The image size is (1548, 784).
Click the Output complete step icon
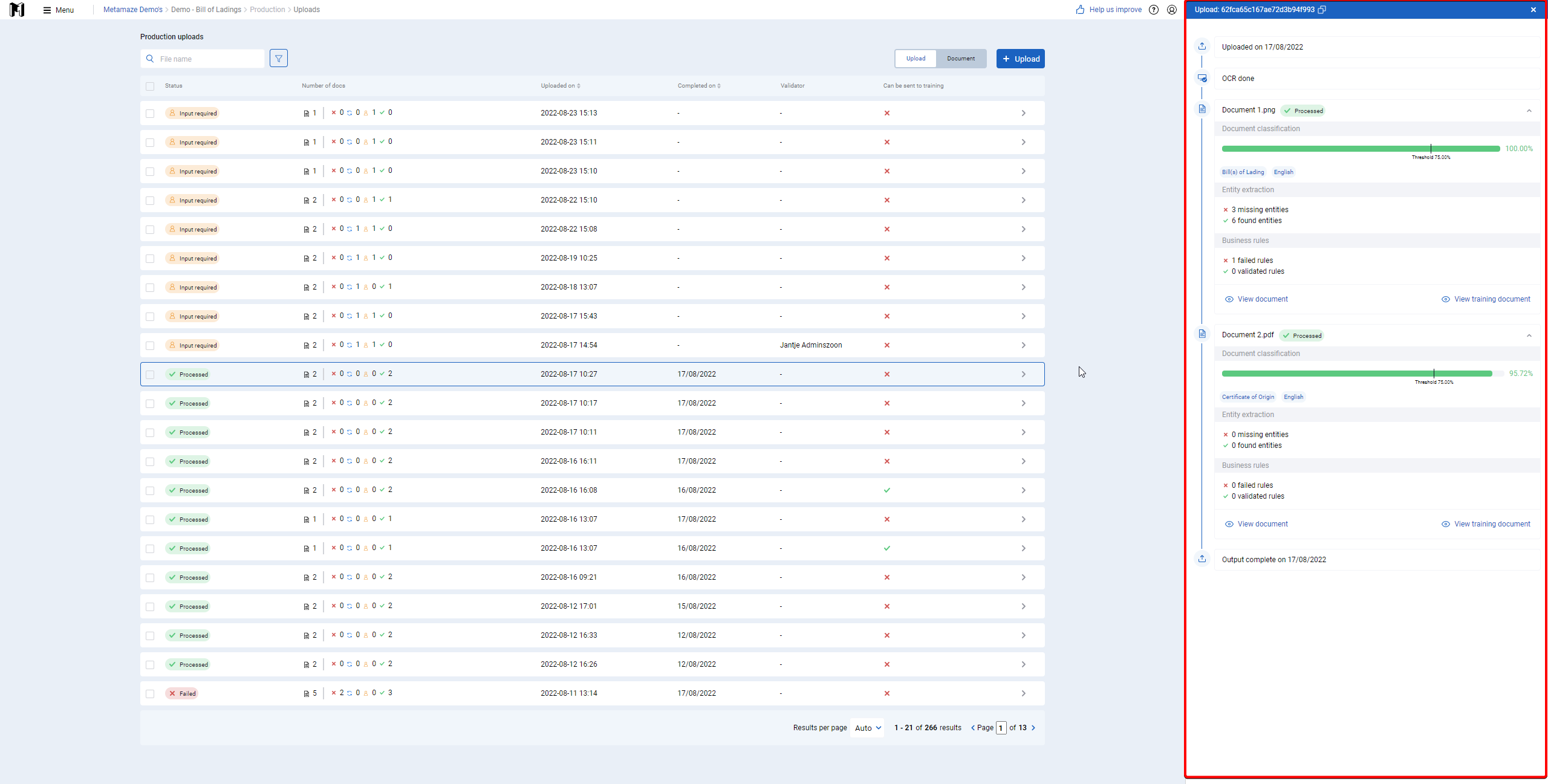click(x=1202, y=559)
